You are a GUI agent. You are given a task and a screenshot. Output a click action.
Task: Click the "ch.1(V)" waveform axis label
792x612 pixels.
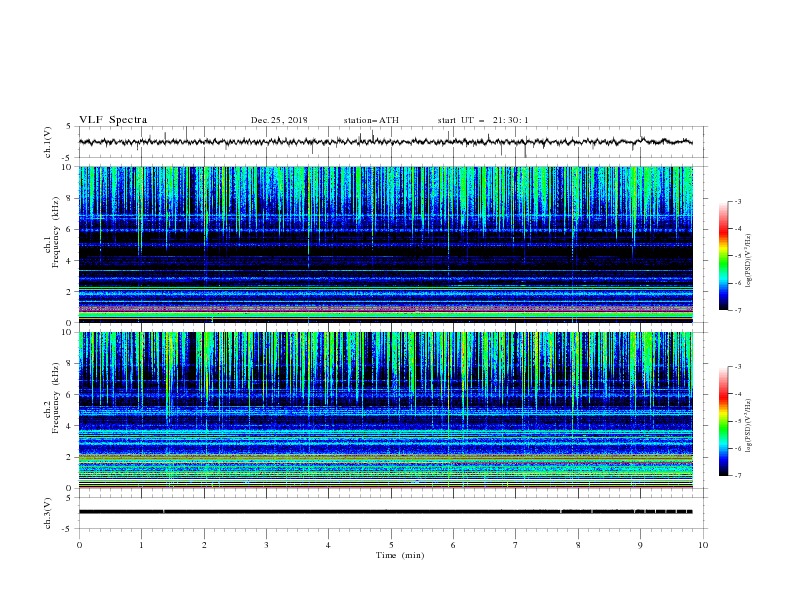click(48, 142)
